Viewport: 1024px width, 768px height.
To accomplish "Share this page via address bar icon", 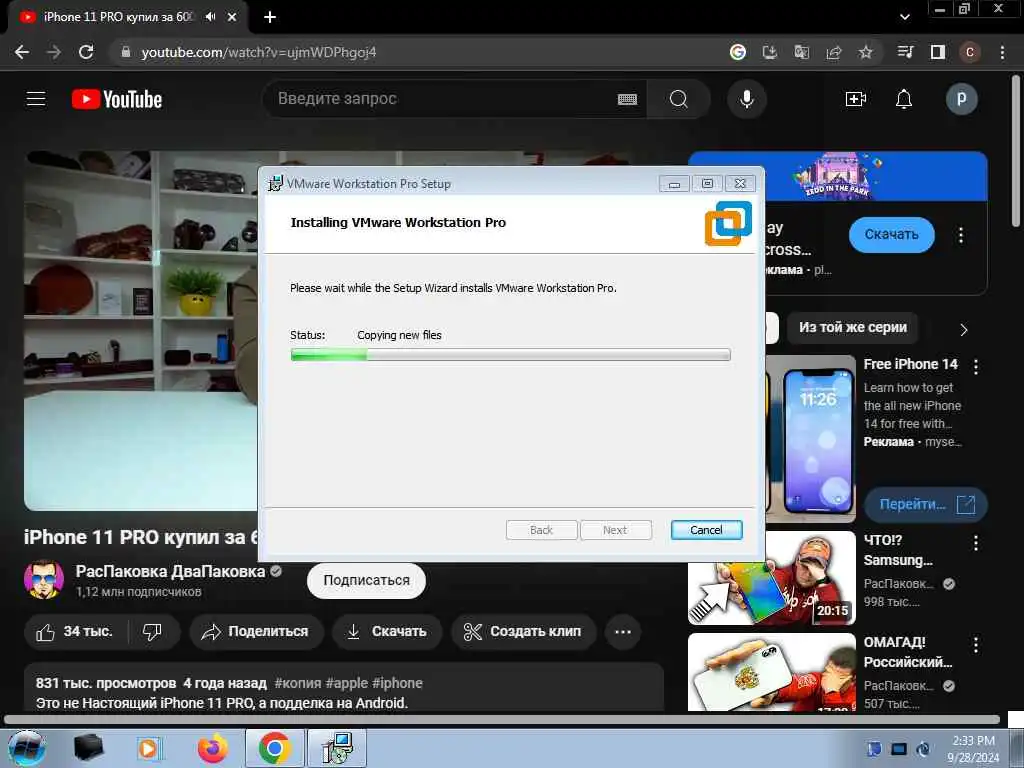I will 833,52.
